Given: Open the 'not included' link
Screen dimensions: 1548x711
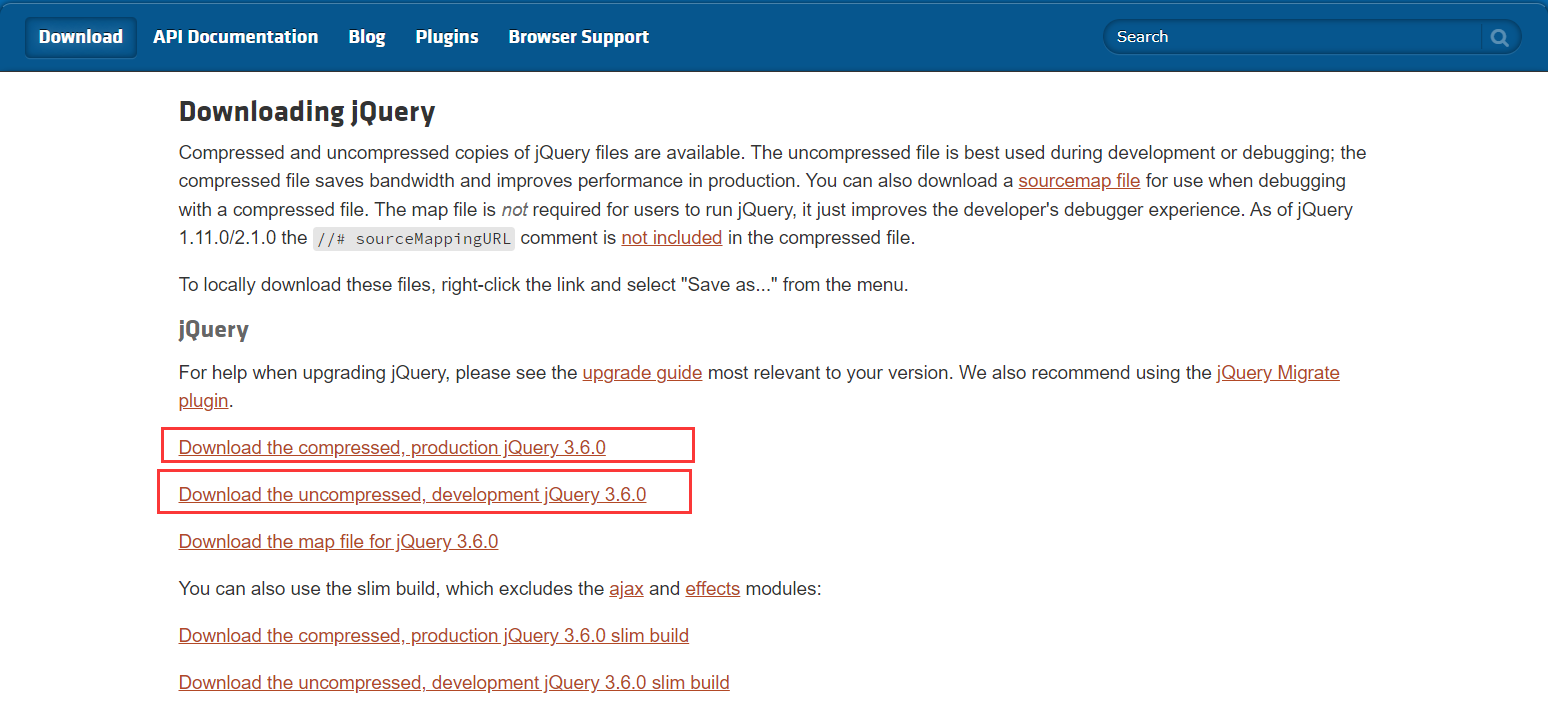Looking at the screenshot, I should [671, 238].
